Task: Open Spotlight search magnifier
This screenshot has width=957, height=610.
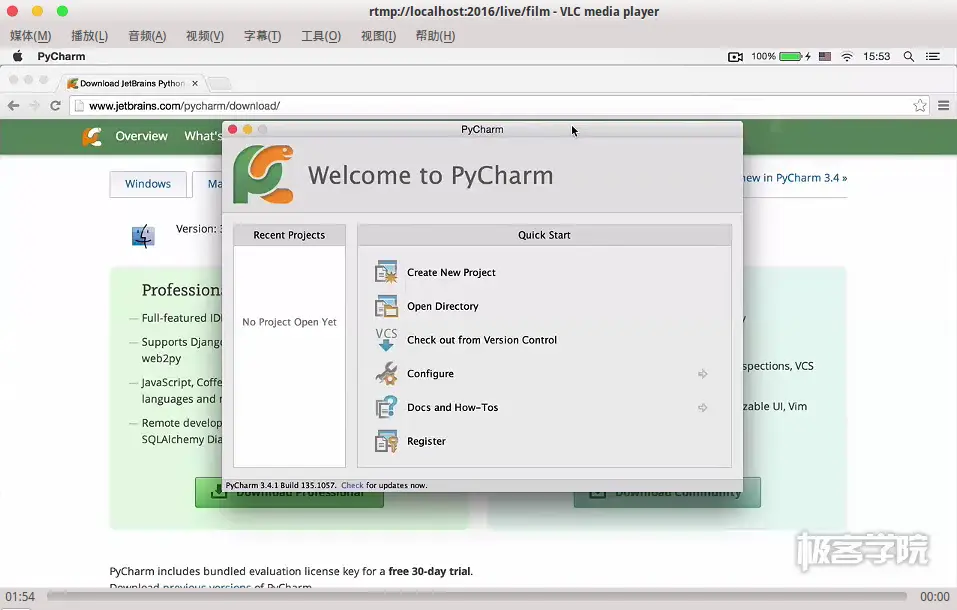Action: tap(909, 56)
